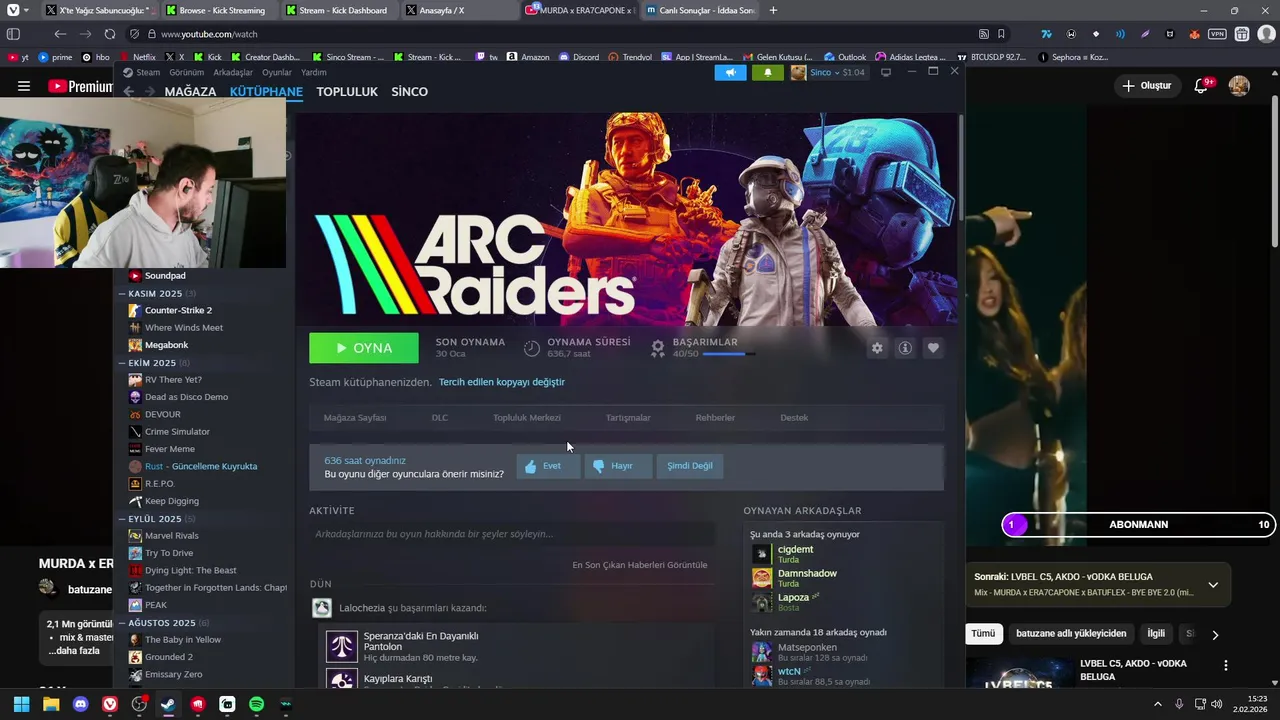The height and width of the screenshot is (720, 1280).
Task: Toggle ARC Raiders favorite heart icon
Action: pos(933,348)
